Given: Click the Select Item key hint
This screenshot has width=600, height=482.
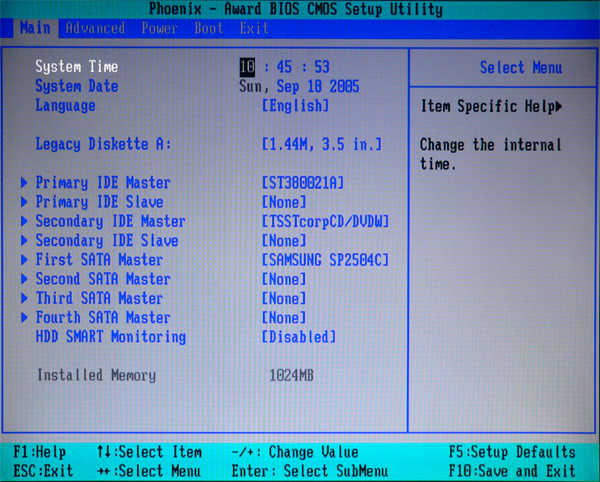Looking at the screenshot, I should pos(149,452).
